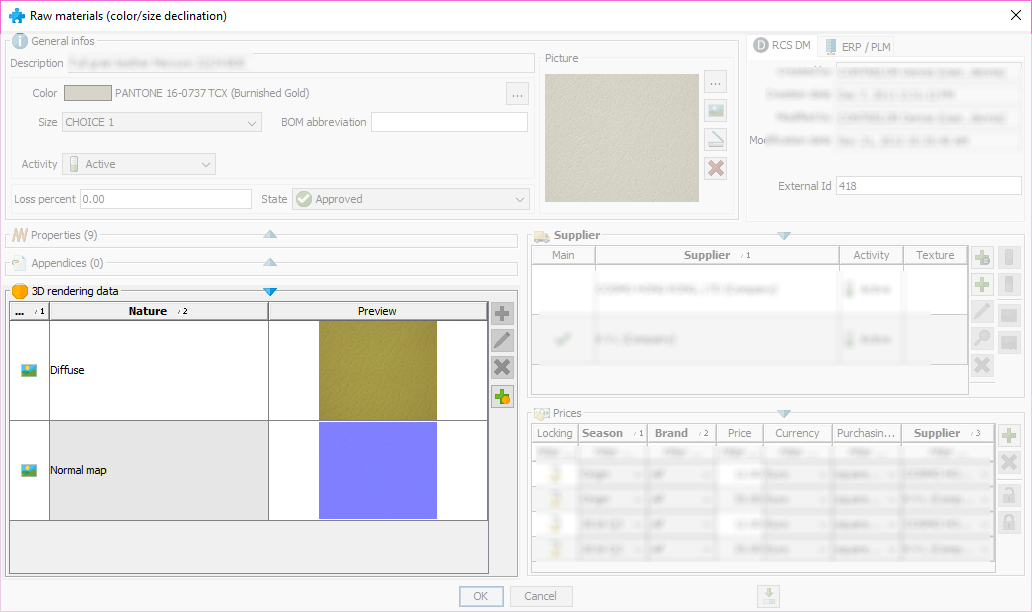Screen dimensions: 1032x612
Task: Remove selected 3D rendering data entry
Action: point(502,367)
